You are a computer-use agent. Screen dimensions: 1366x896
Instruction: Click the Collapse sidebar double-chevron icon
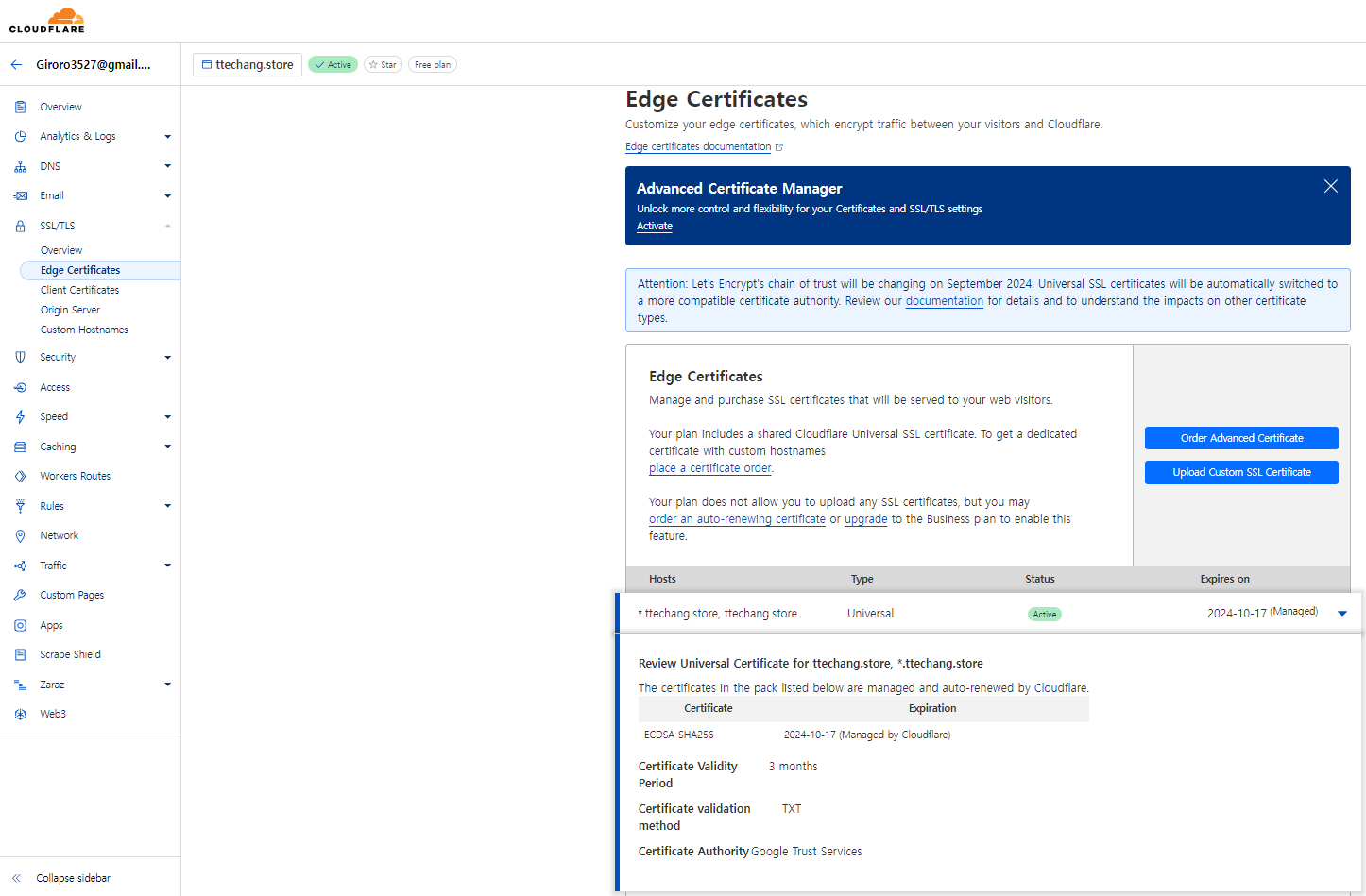[16, 878]
